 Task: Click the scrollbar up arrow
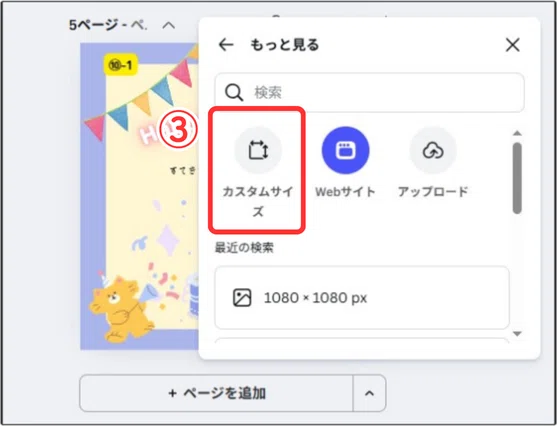point(517,134)
